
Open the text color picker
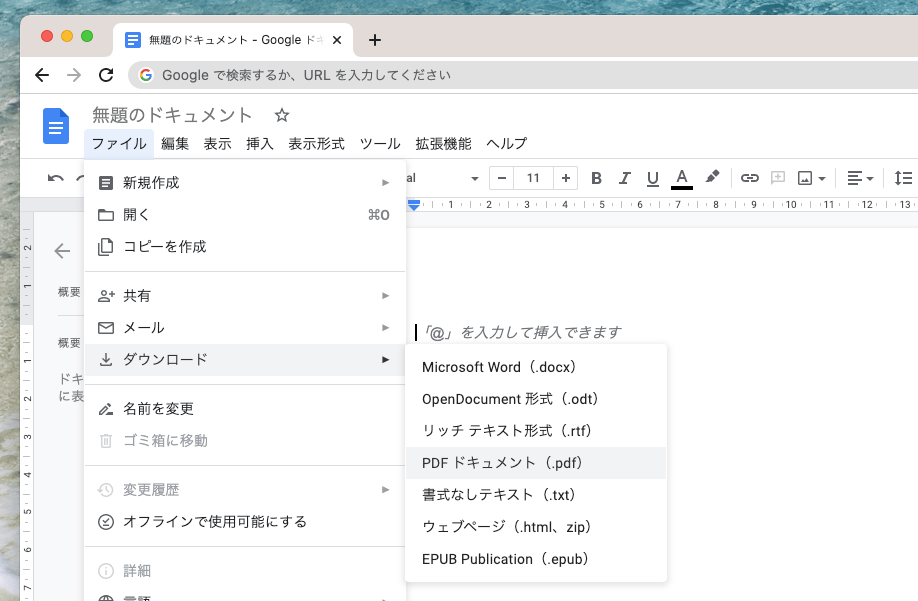681,178
